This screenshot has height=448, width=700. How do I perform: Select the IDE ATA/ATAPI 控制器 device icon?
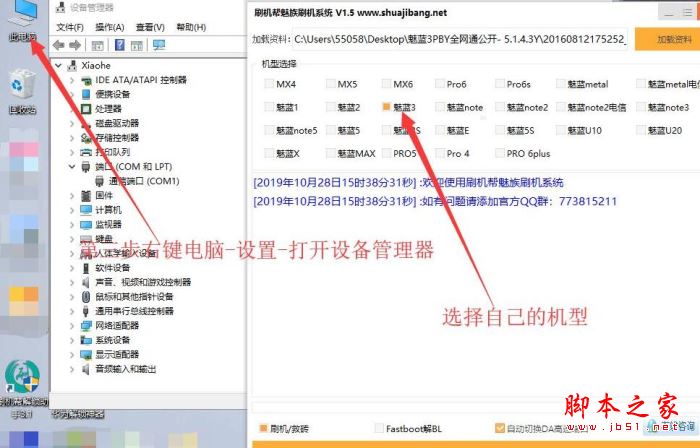[86, 80]
